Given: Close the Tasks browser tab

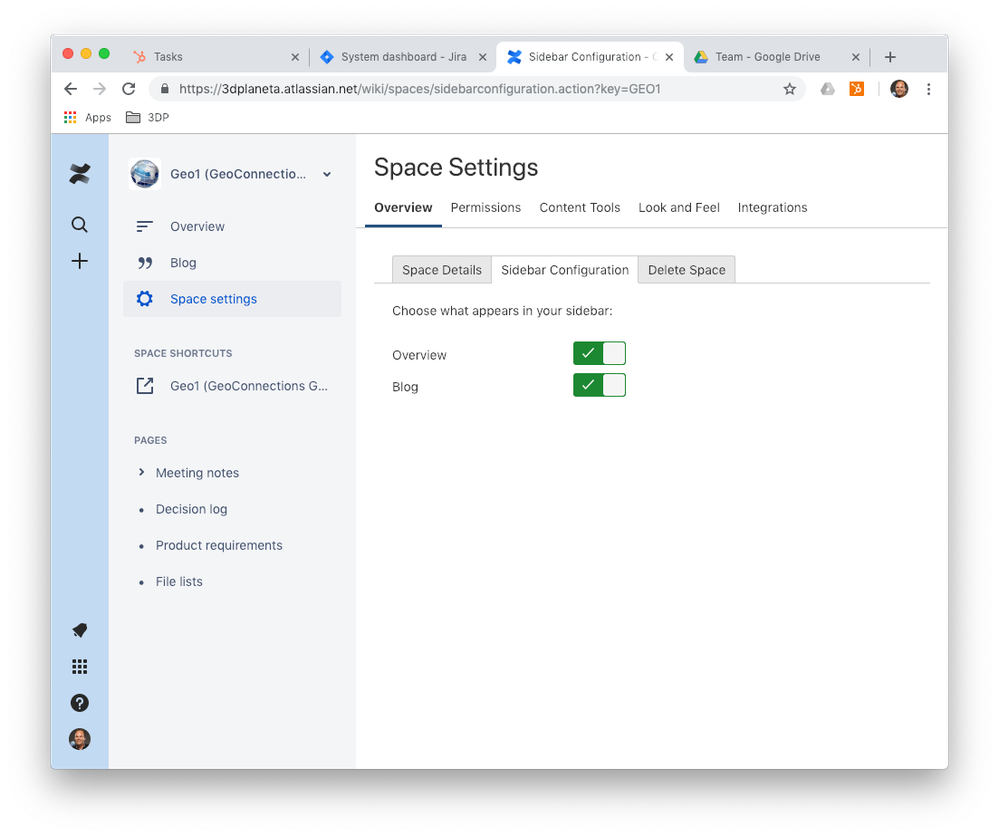Looking at the screenshot, I should coord(295,57).
